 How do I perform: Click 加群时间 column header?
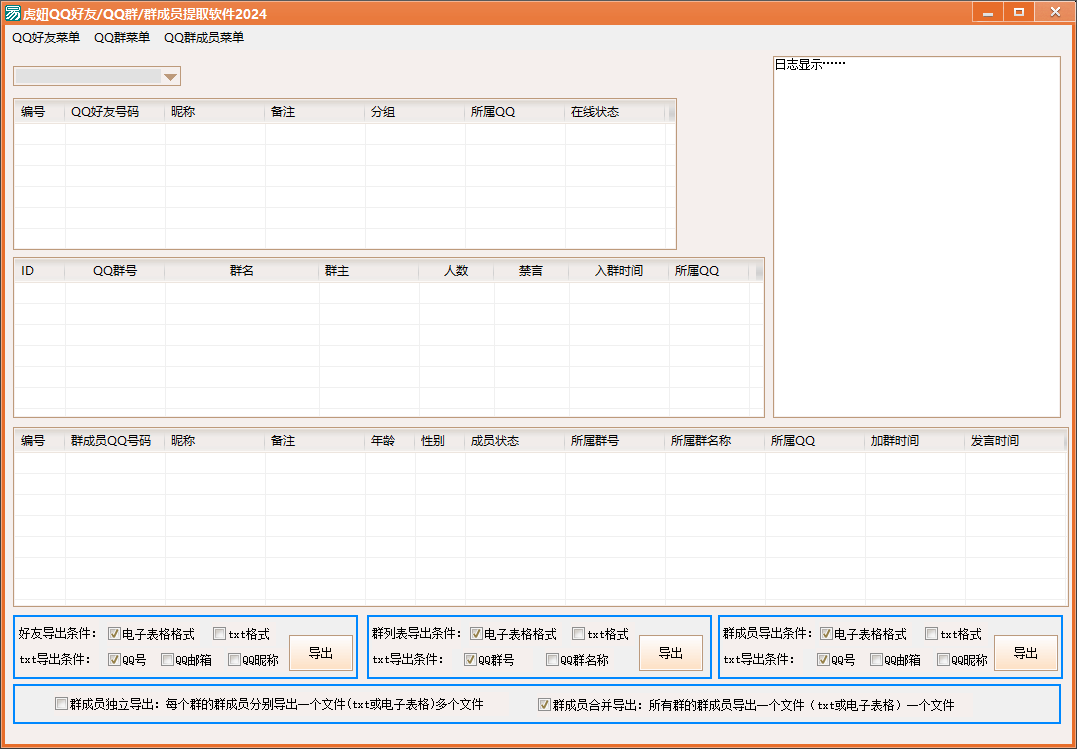[915, 441]
